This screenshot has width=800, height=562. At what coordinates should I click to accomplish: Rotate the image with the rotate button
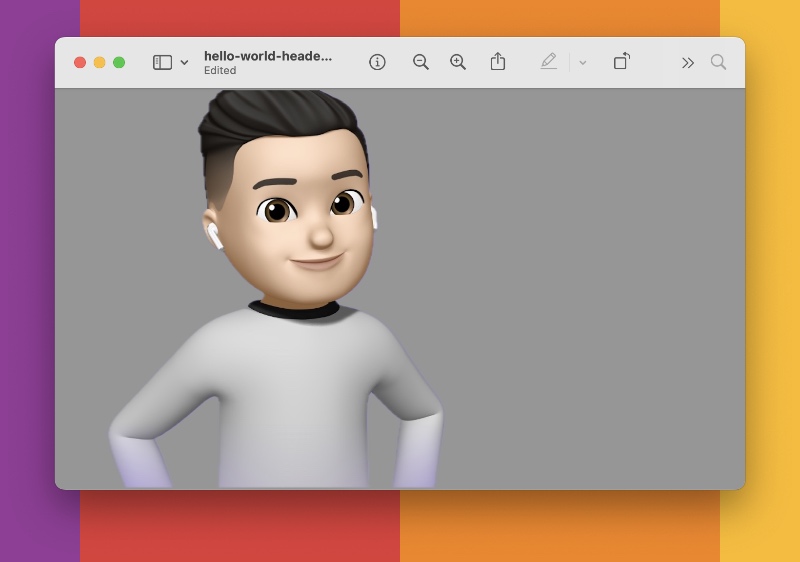click(621, 62)
